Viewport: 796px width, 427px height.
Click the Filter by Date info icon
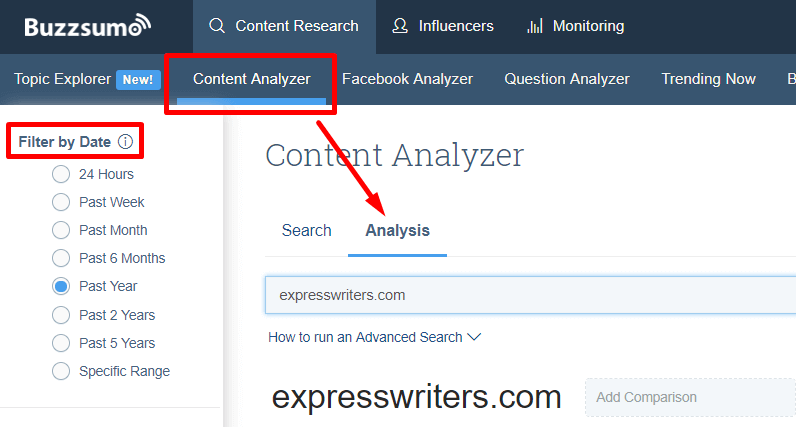(x=125, y=142)
